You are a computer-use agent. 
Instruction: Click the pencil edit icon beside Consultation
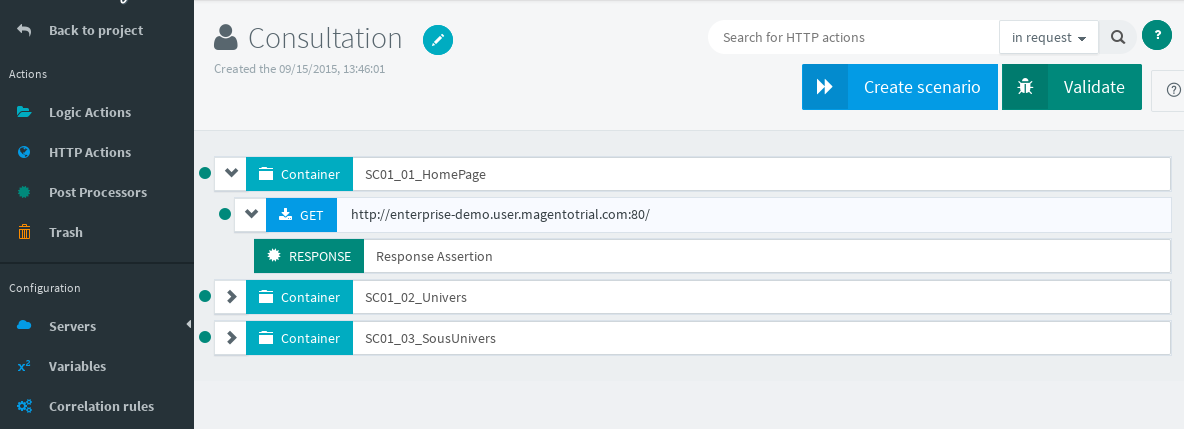[438, 39]
